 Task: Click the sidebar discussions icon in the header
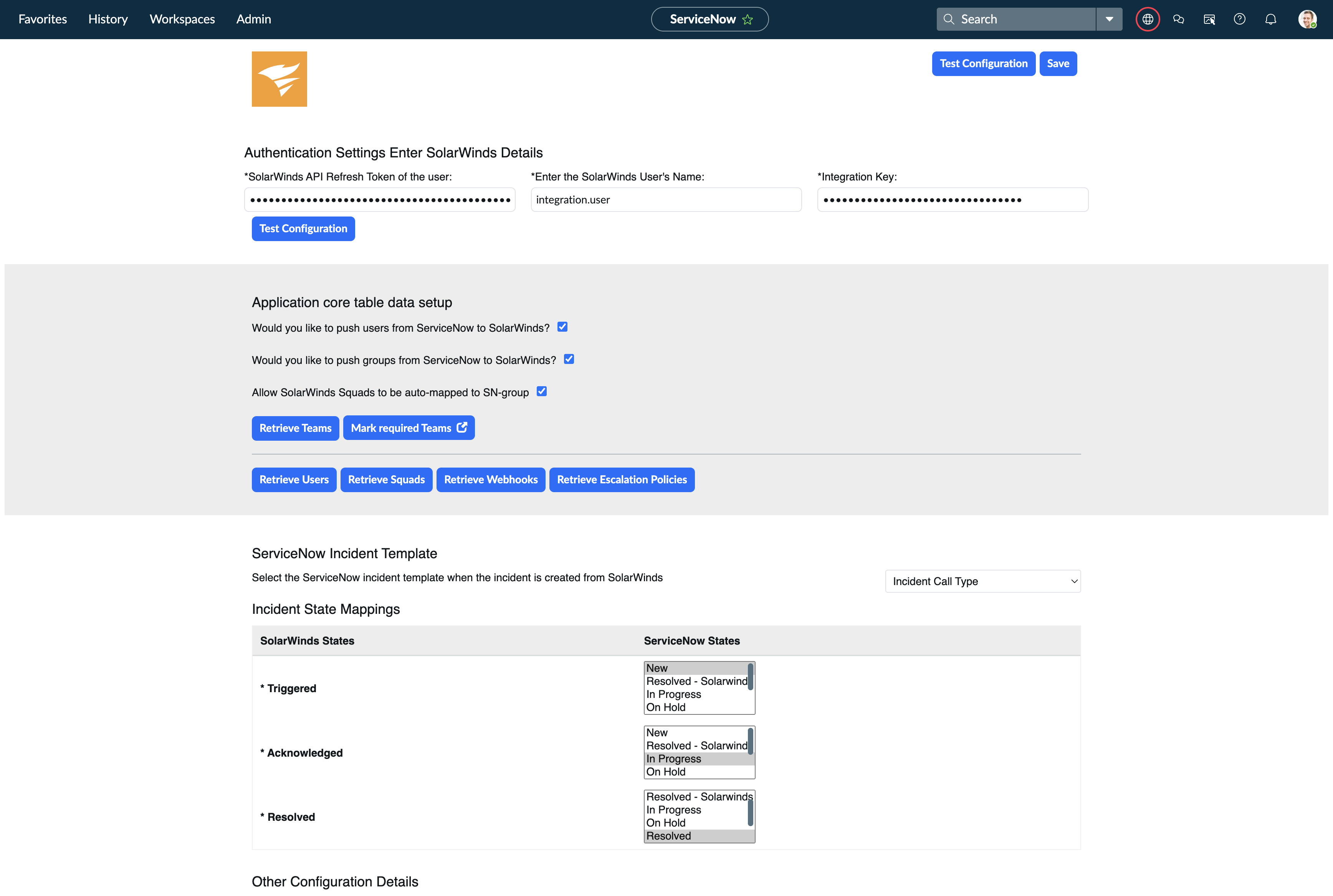click(1209, 20)
